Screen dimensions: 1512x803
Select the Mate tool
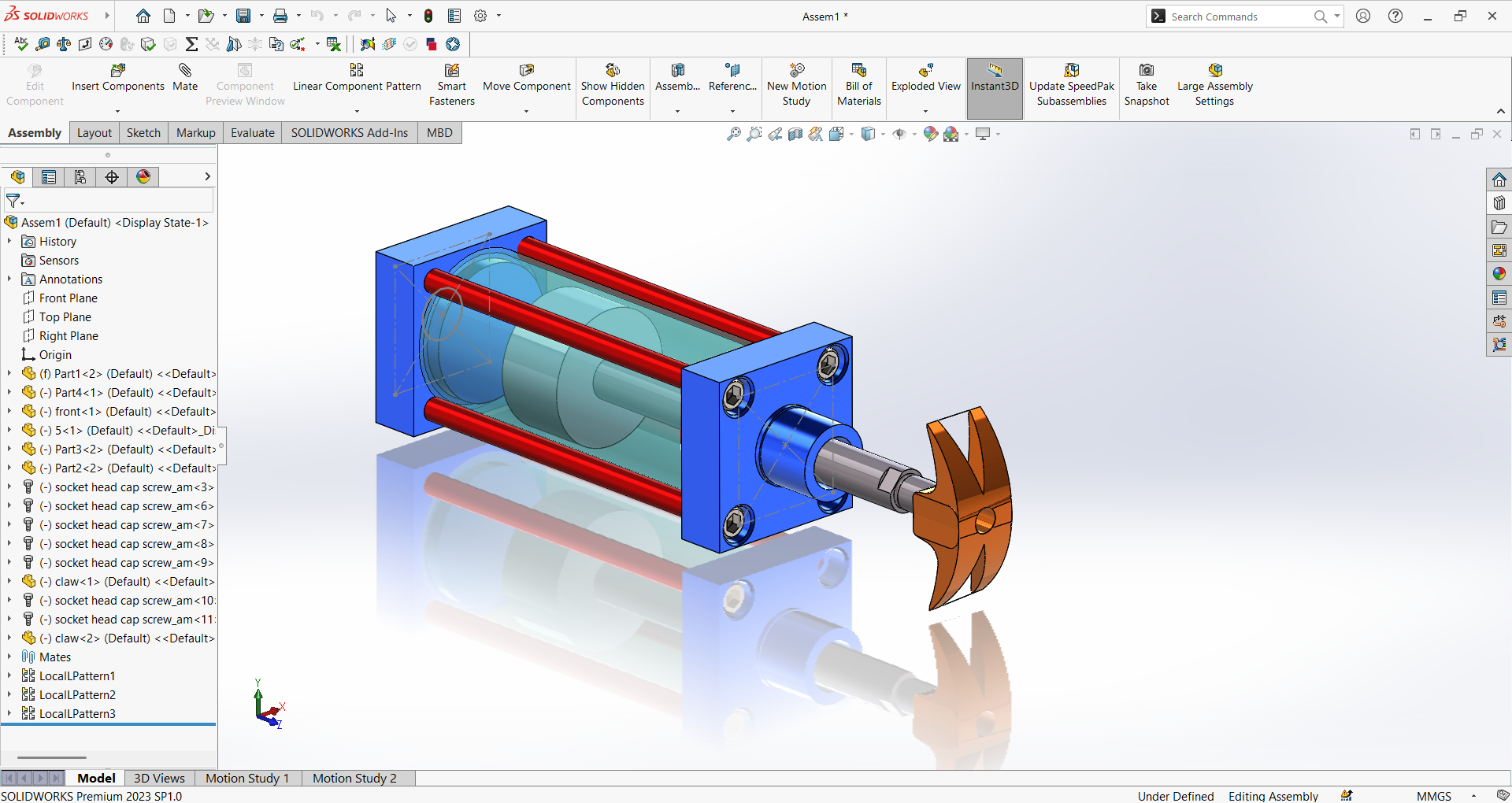[x=185, y=77]
